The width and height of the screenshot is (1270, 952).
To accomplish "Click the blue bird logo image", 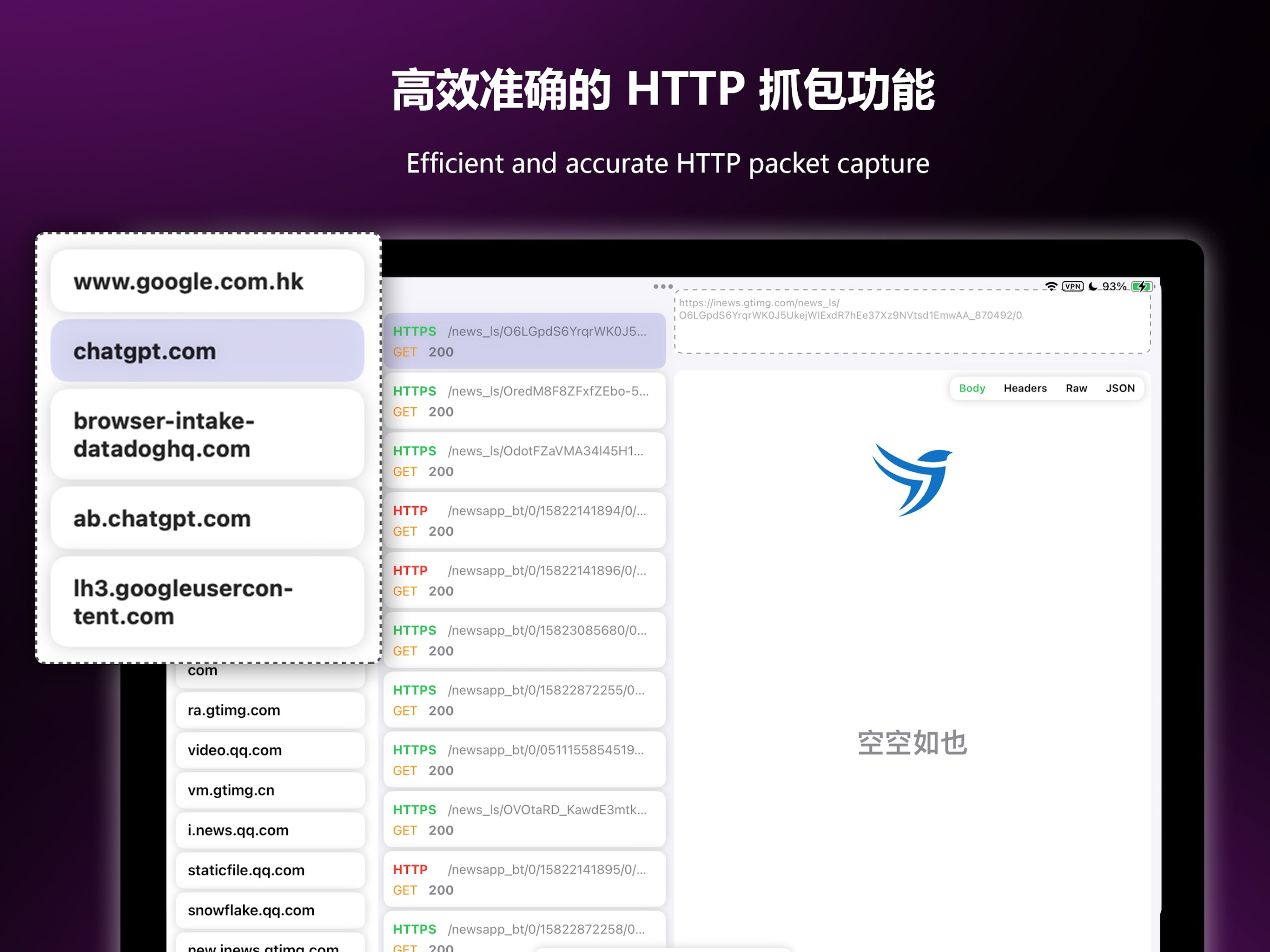I will point(912,479).
